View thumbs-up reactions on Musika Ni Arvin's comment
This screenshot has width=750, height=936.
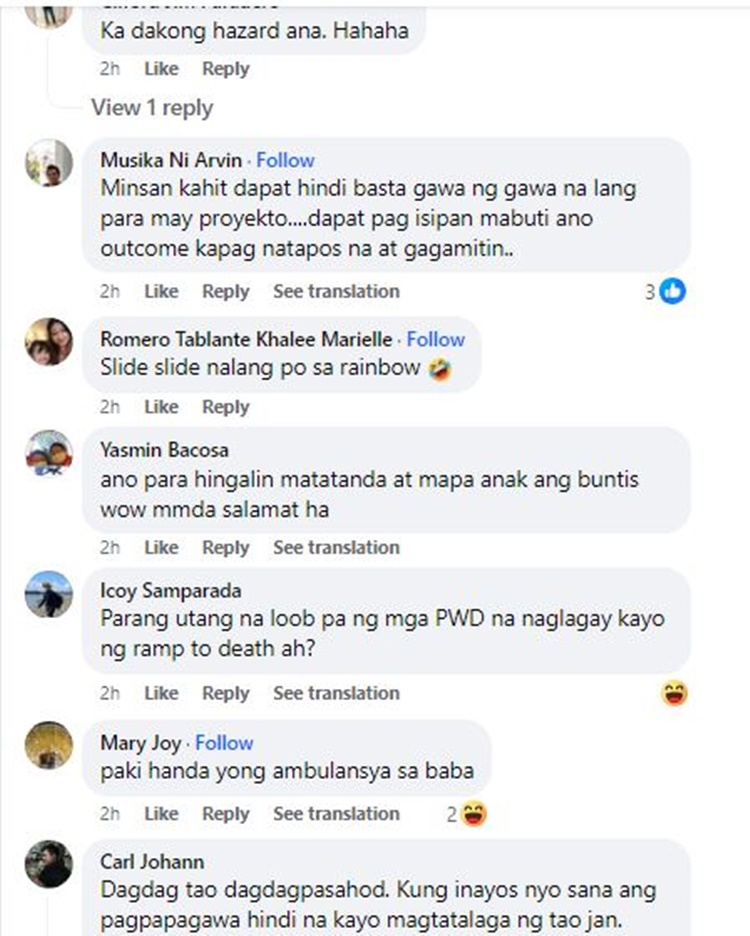pos(665,291)
